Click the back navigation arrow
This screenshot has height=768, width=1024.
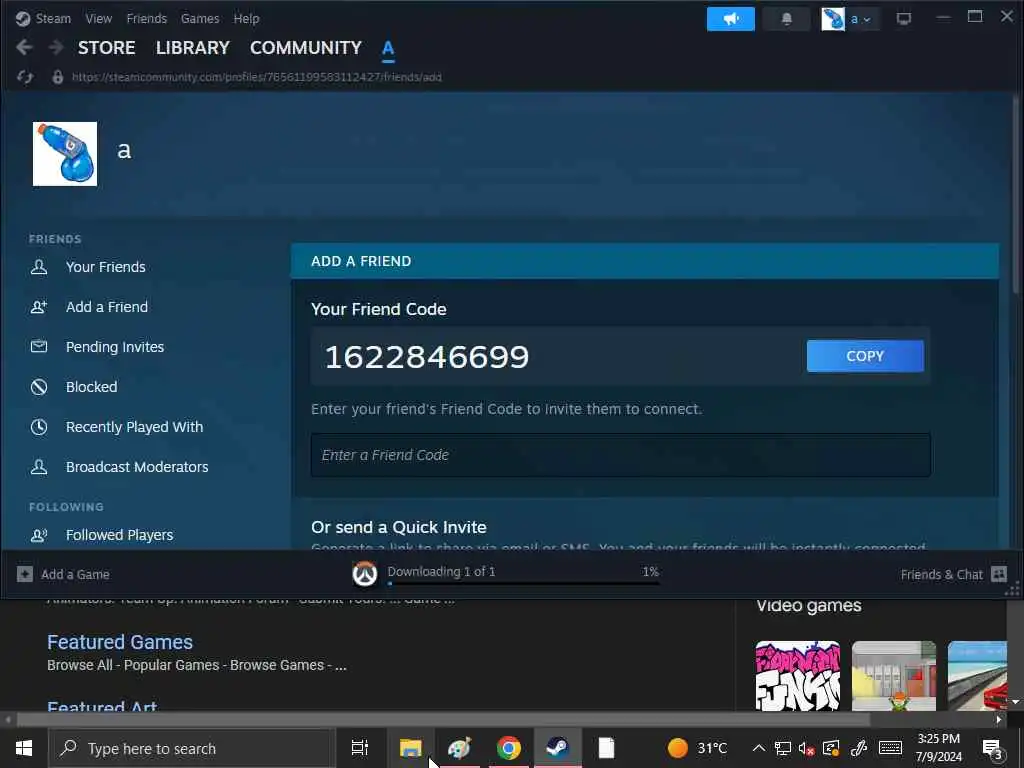tap(24, 47)
